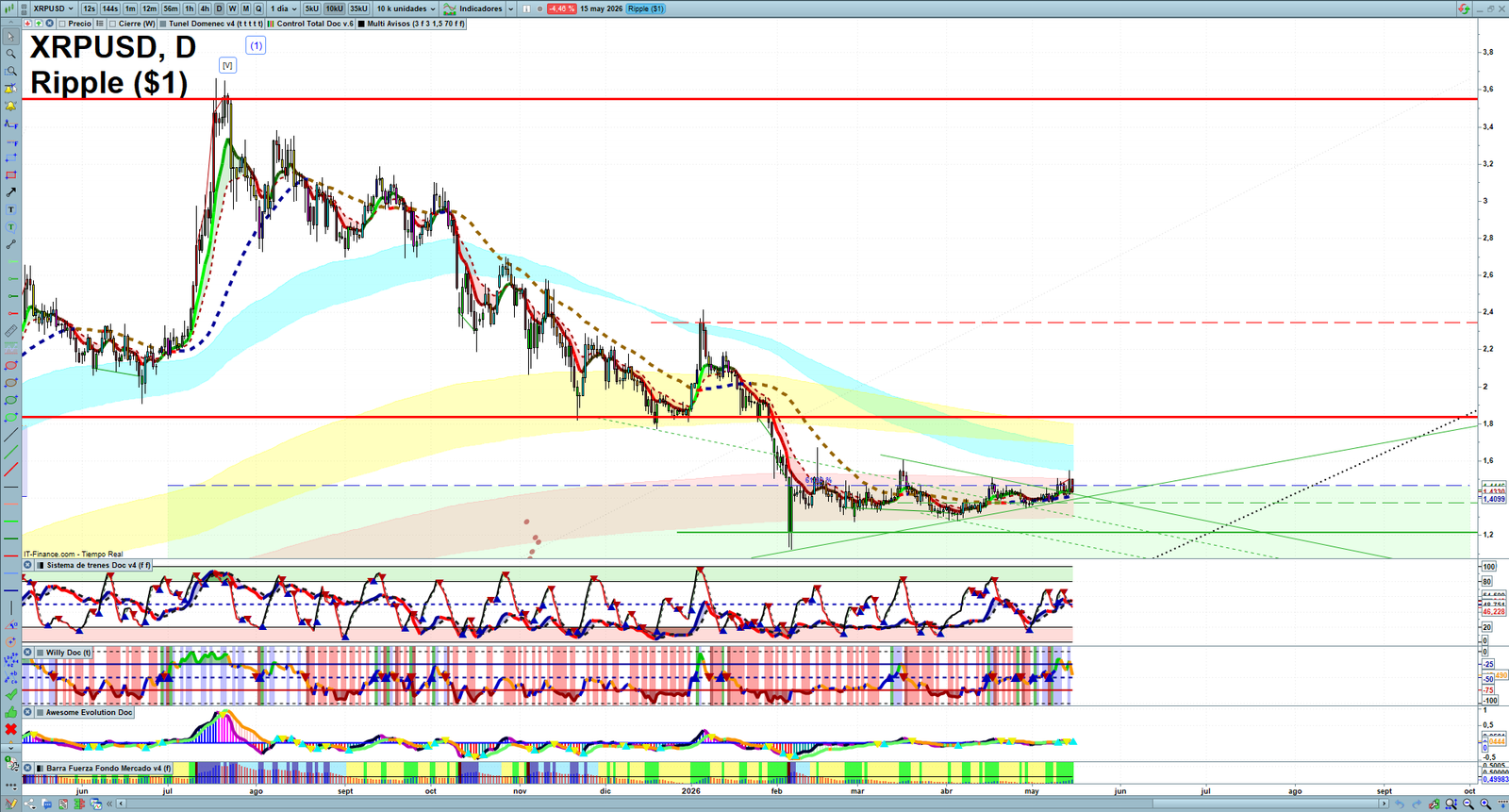Select the red ellipse drawing tool
1509x812 pixels.
pos(11,365)
